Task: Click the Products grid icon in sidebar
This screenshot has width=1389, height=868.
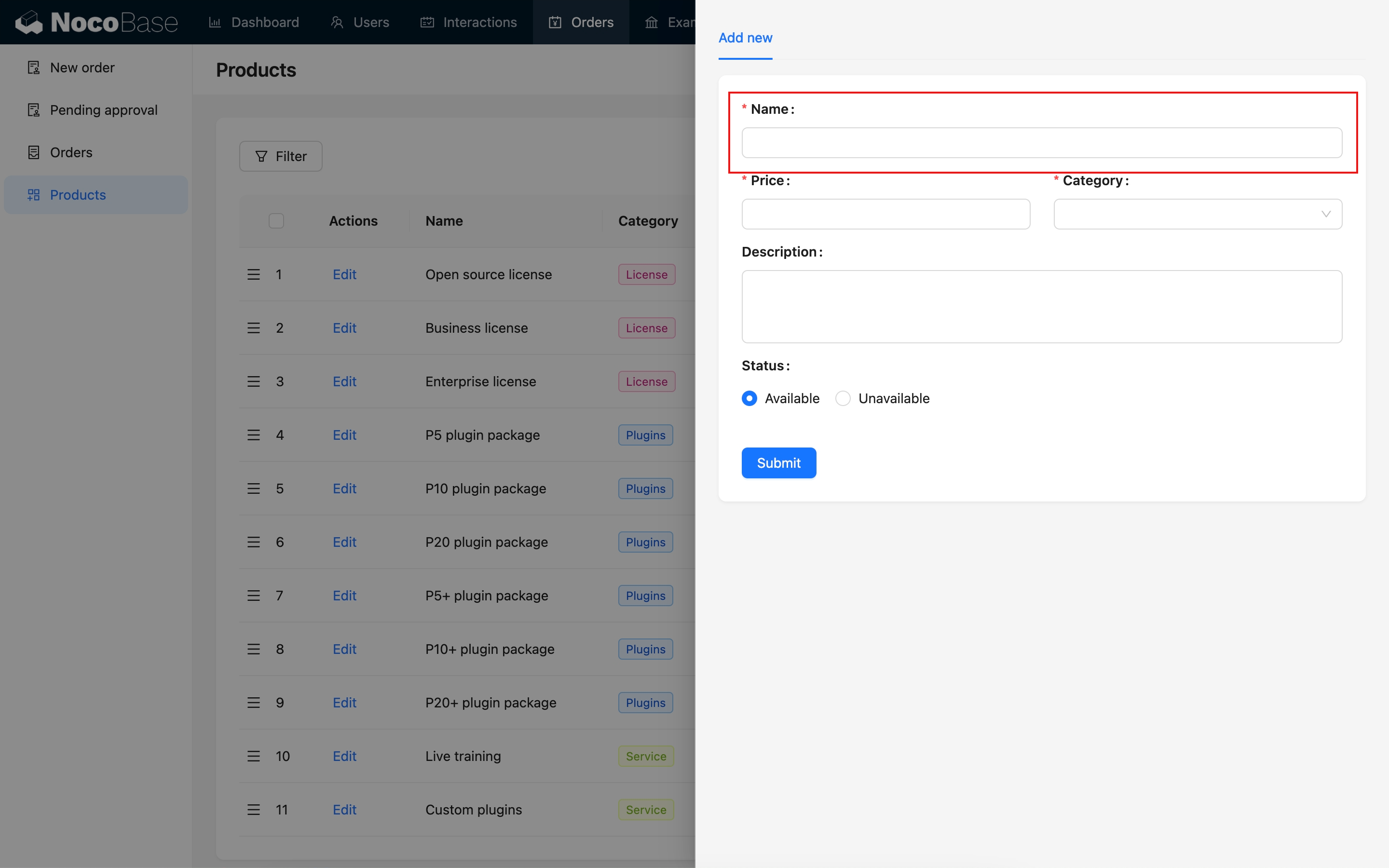Action: point(34,195)
